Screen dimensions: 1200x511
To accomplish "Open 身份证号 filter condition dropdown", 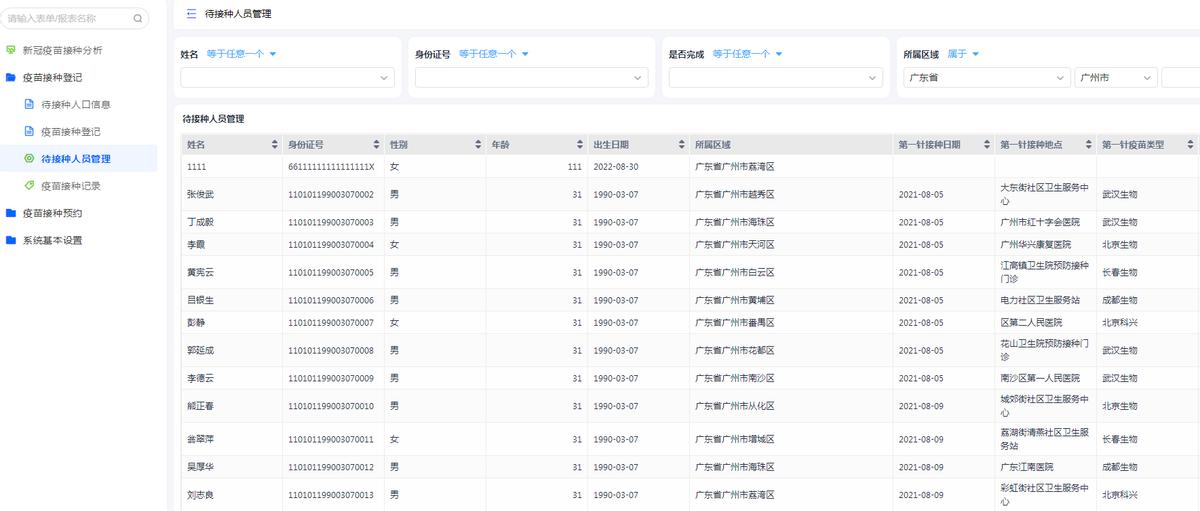I will coord(494,54).
